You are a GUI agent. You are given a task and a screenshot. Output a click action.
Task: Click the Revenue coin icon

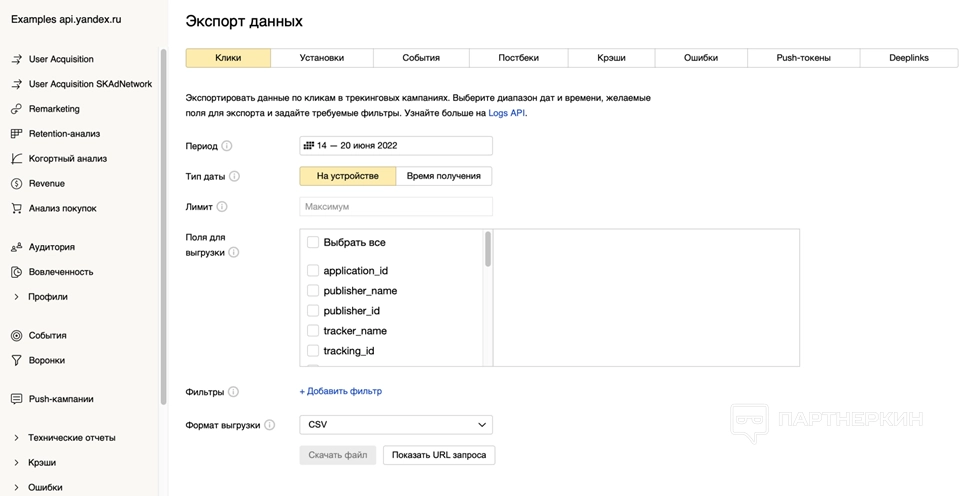[x=16, y=184]
